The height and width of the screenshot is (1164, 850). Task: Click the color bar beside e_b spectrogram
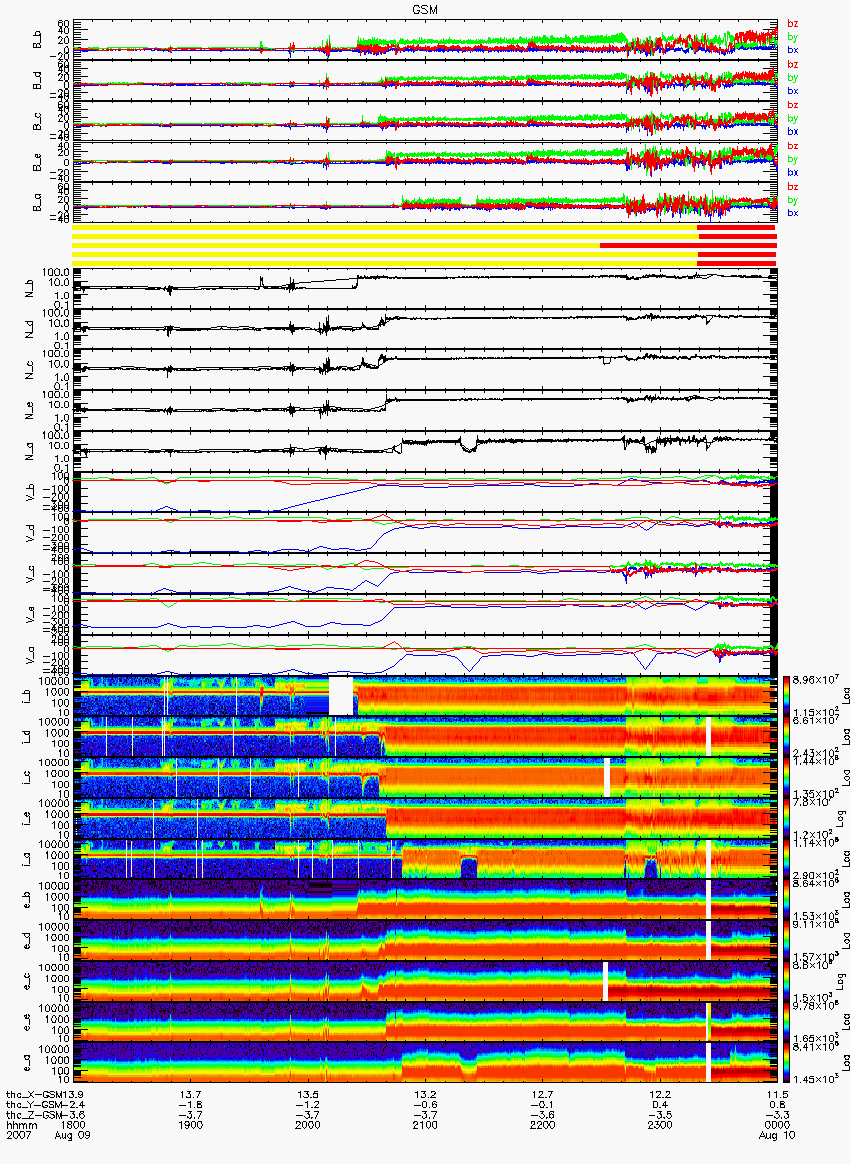pos(786,900)
